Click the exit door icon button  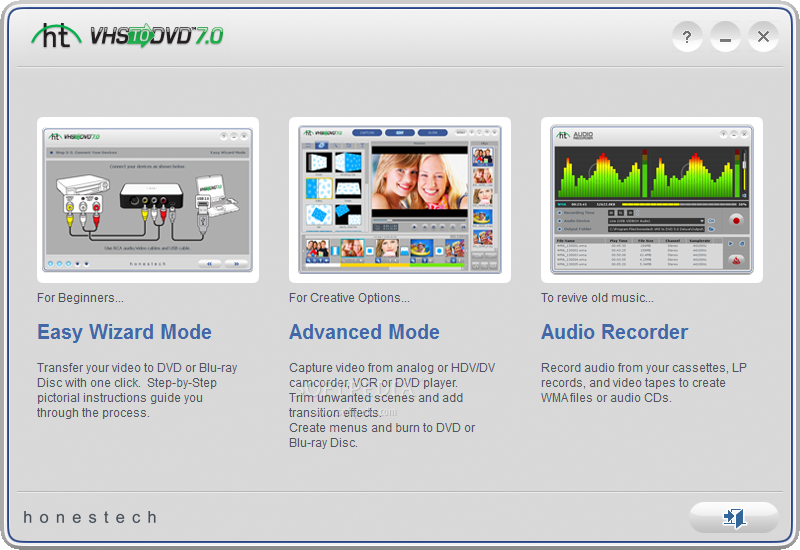734,517
